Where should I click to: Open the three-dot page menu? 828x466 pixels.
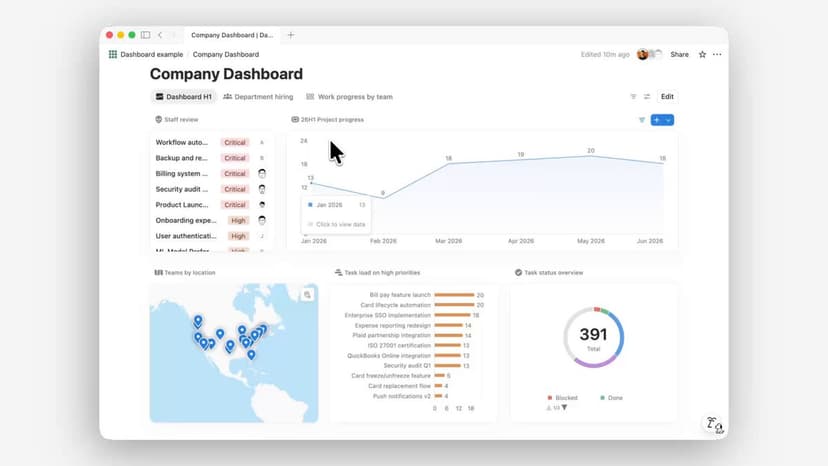pyautogui.click(x=717, y=54)
